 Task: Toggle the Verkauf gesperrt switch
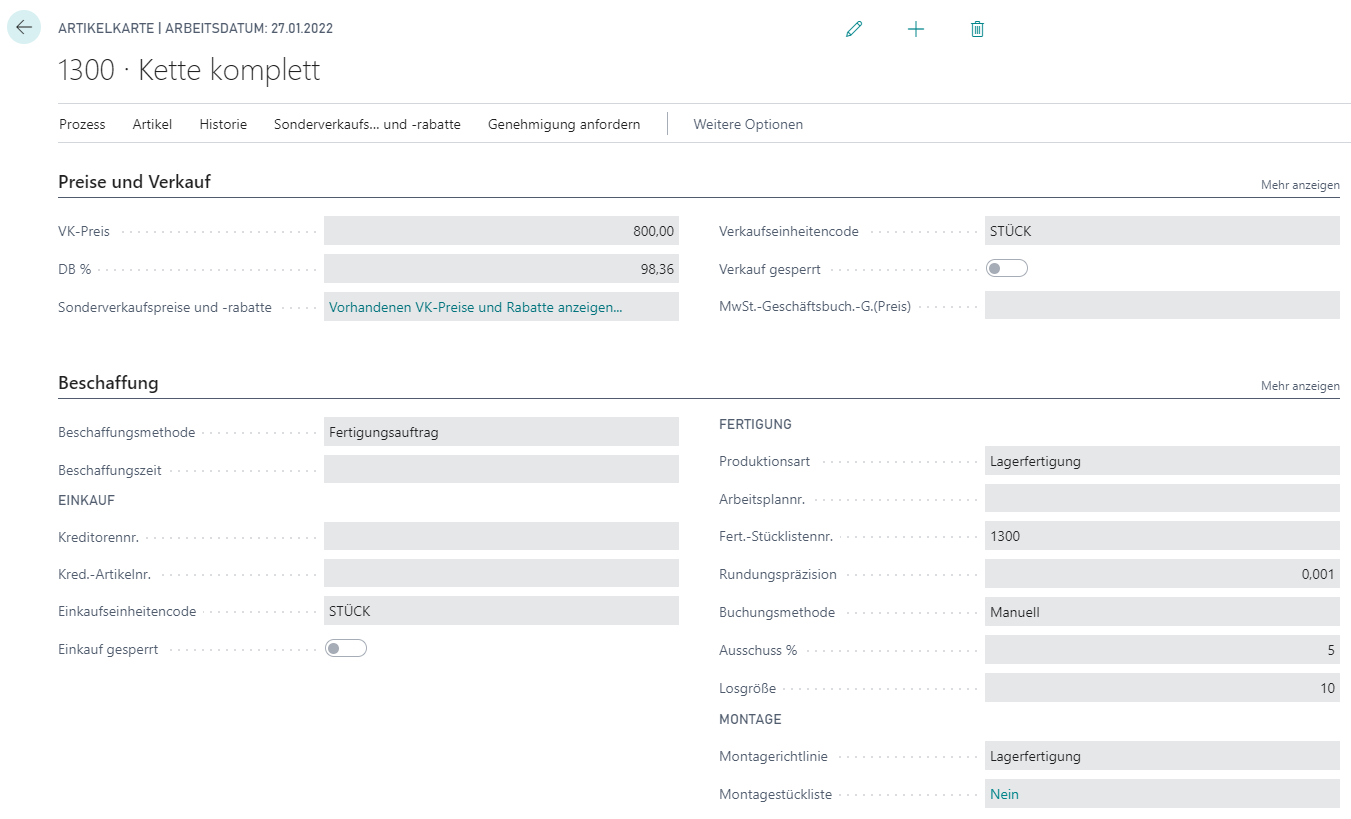coord(1007,269)
